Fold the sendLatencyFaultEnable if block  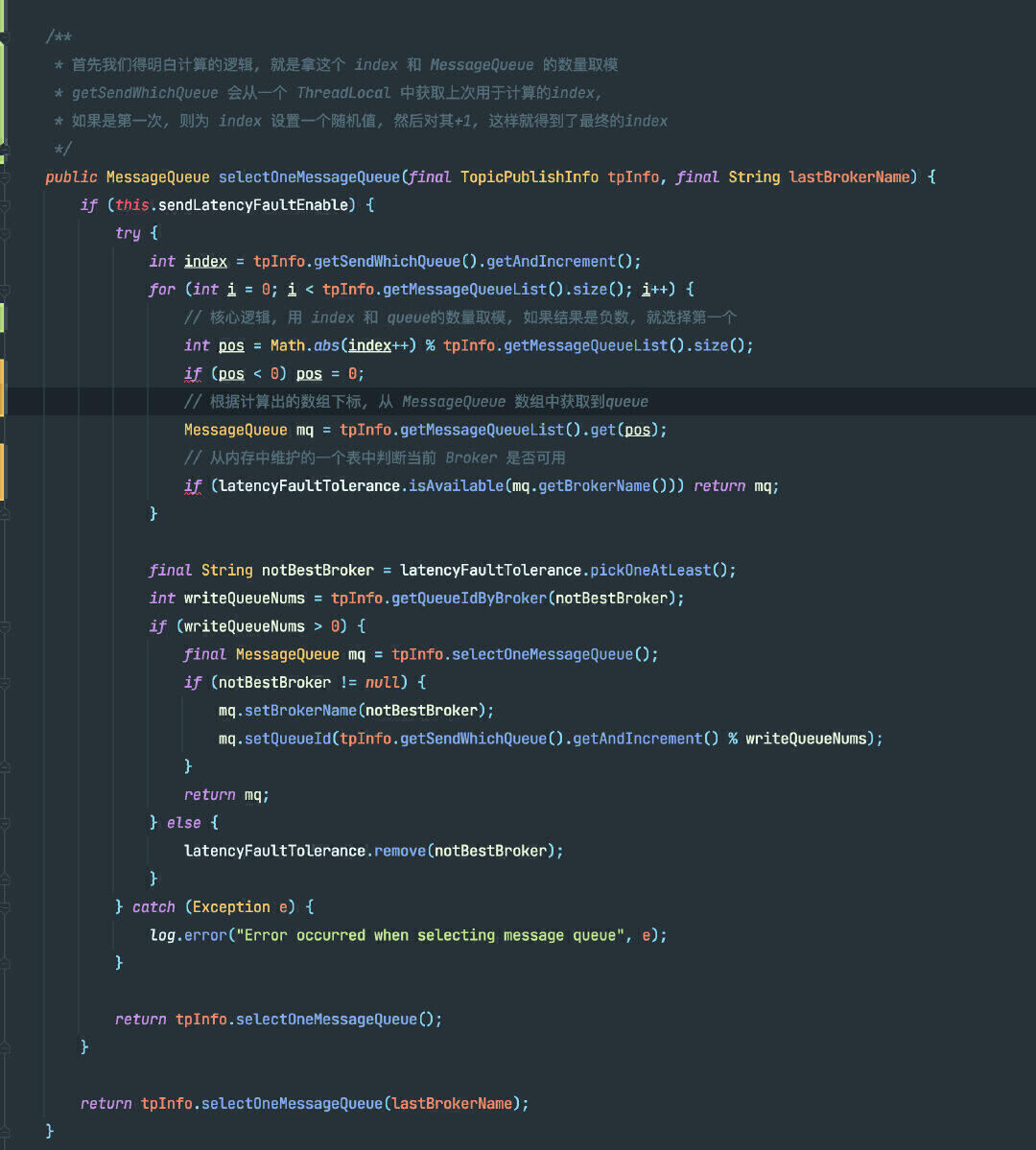[5, 205]
